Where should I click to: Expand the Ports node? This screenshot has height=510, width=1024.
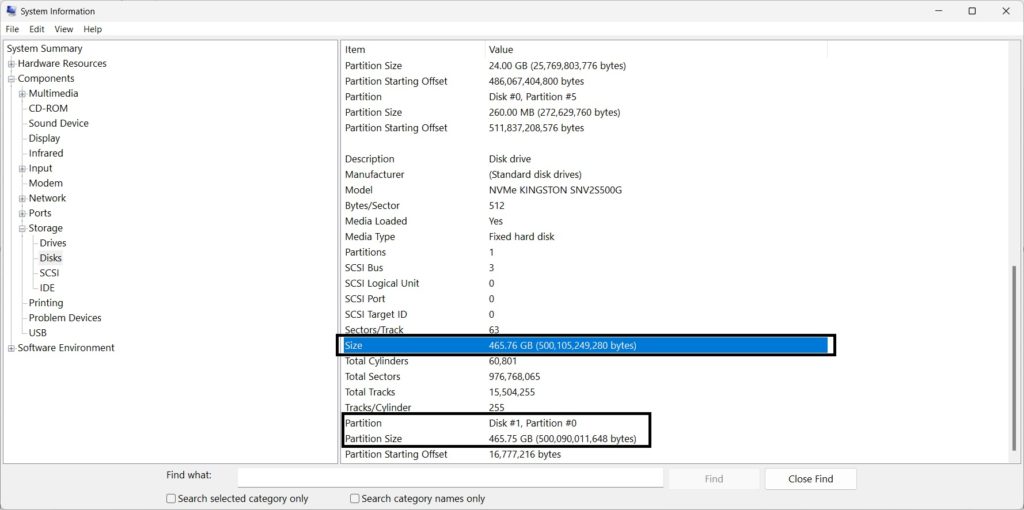click(x=22, y=214)
